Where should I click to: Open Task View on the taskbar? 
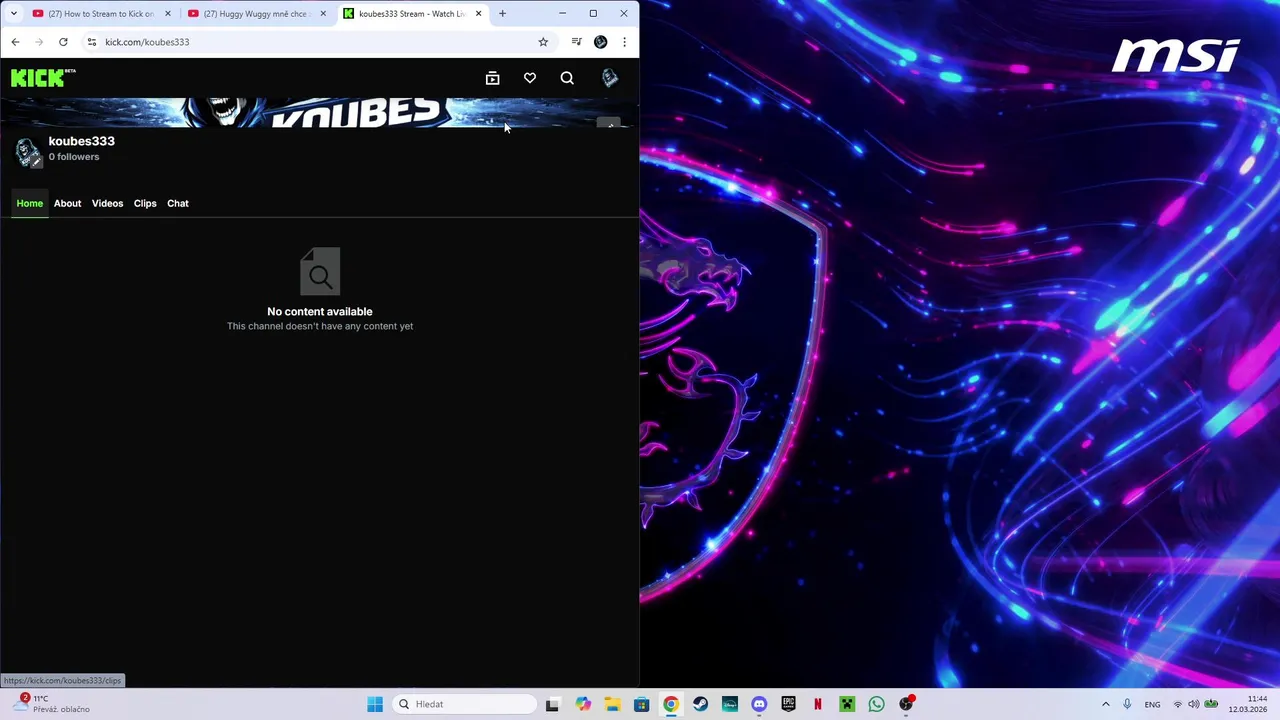click(552, 704)
